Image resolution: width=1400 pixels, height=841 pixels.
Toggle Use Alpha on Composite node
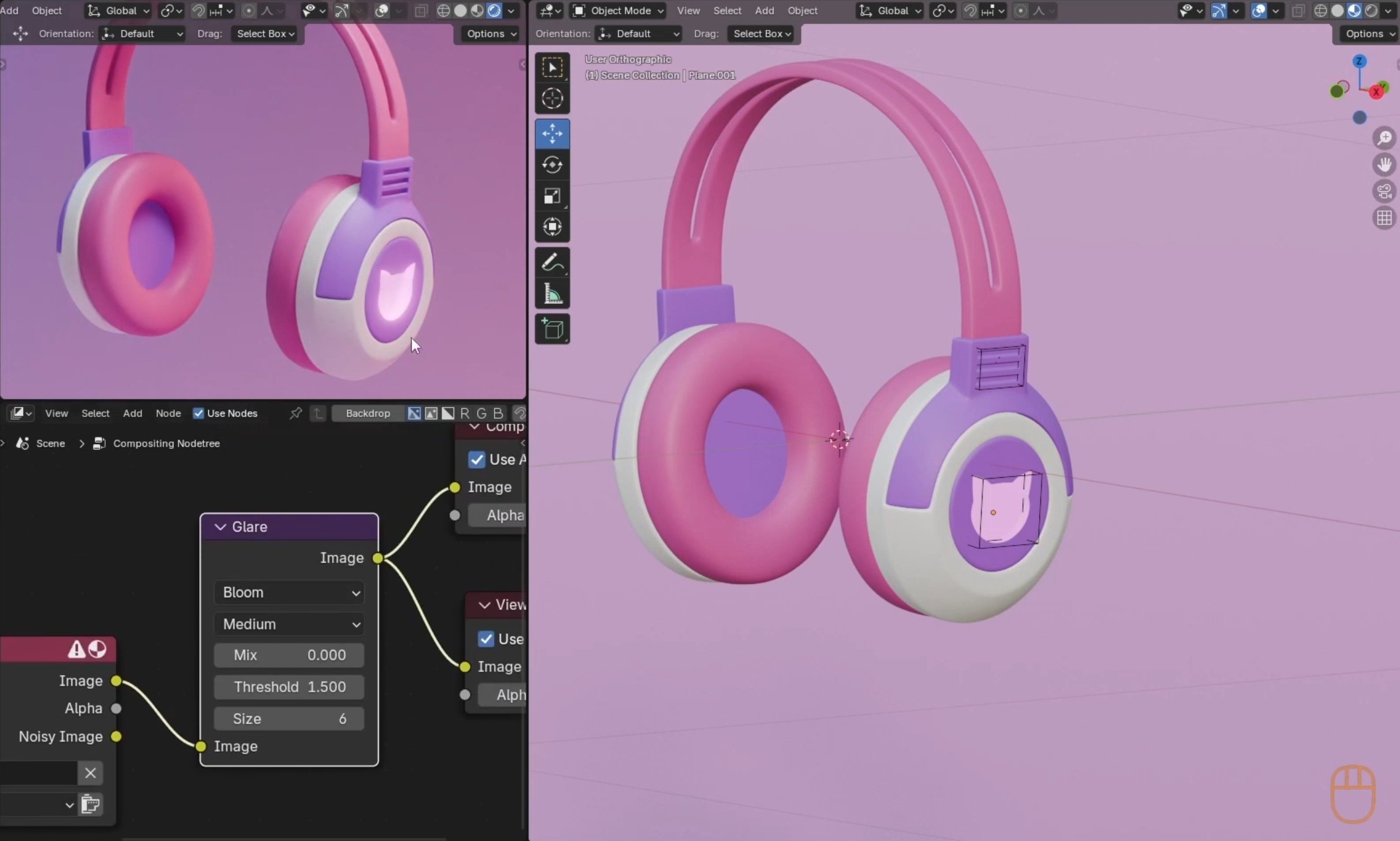pyautogui.click(x=477, y=459)
